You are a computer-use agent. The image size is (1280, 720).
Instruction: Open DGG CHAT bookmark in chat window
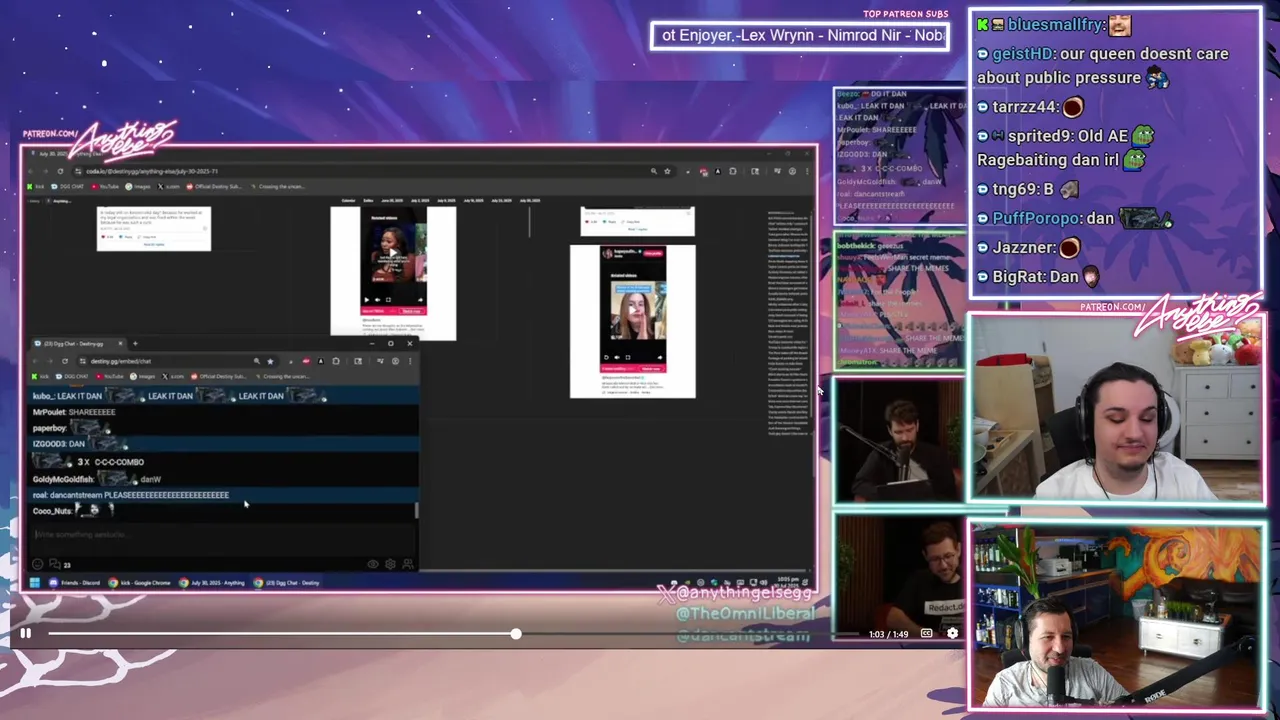point(72,377)
